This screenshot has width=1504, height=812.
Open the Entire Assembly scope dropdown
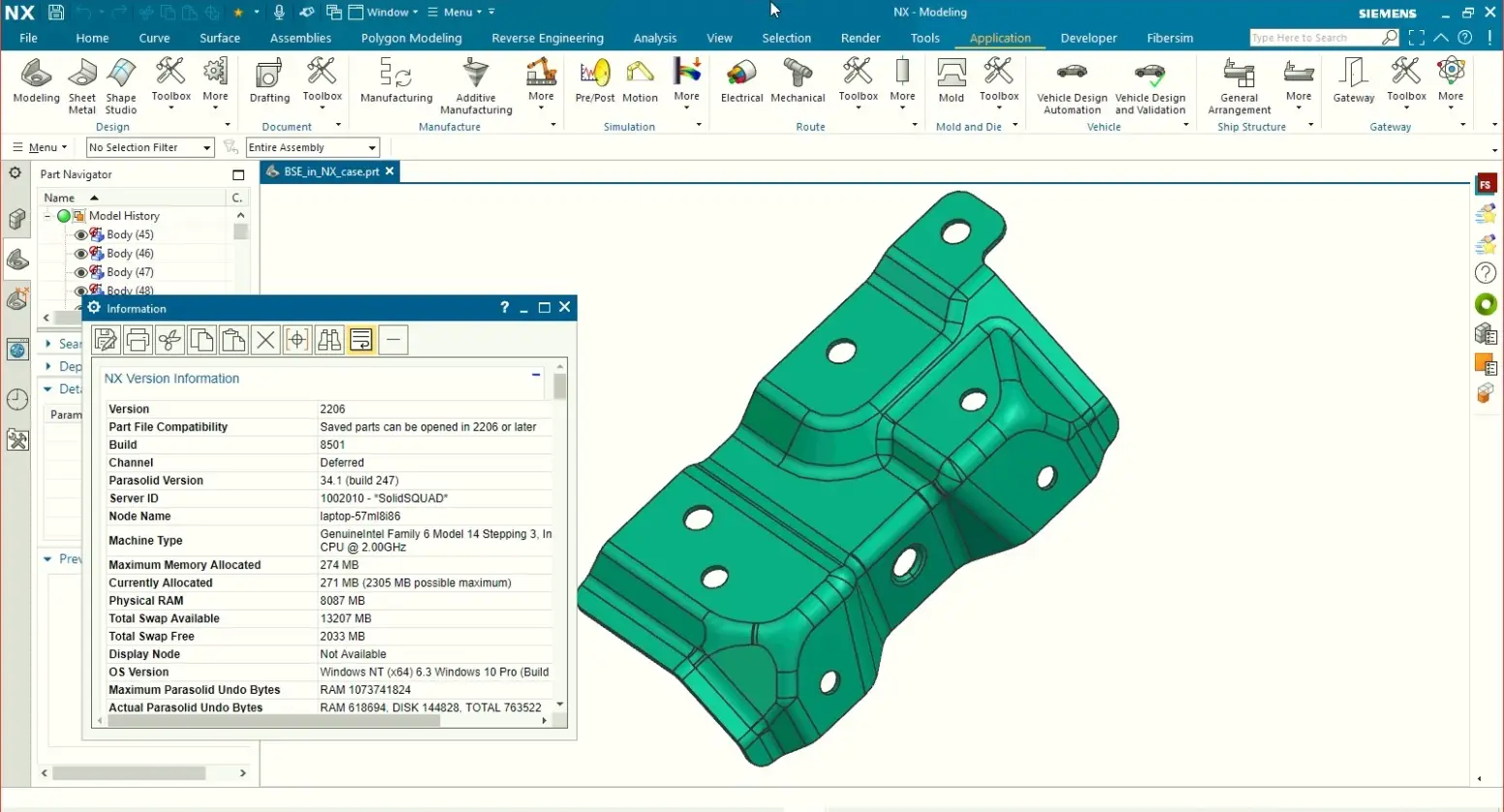312,147
